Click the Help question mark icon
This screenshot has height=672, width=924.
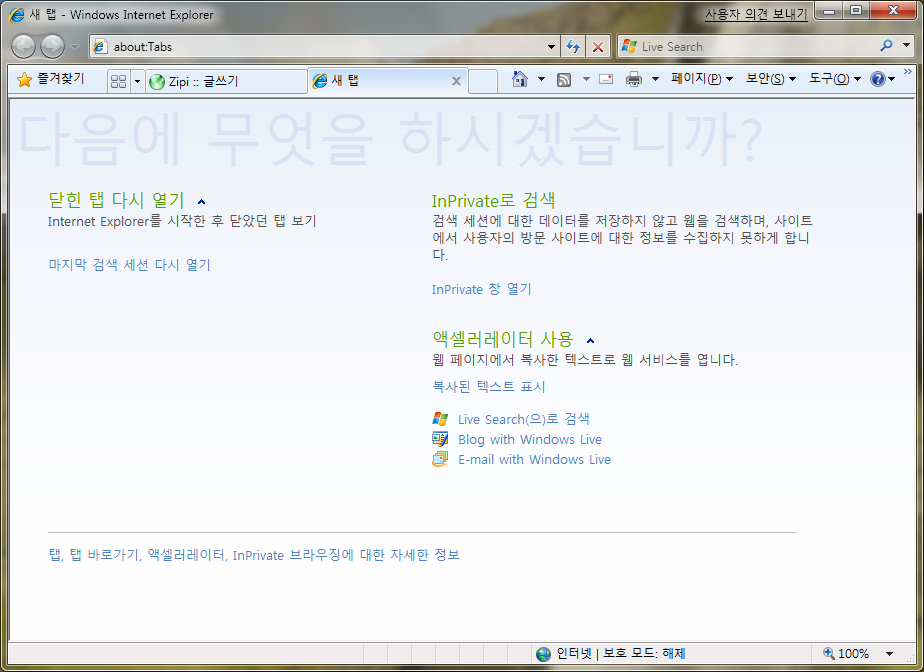(877, 79)
